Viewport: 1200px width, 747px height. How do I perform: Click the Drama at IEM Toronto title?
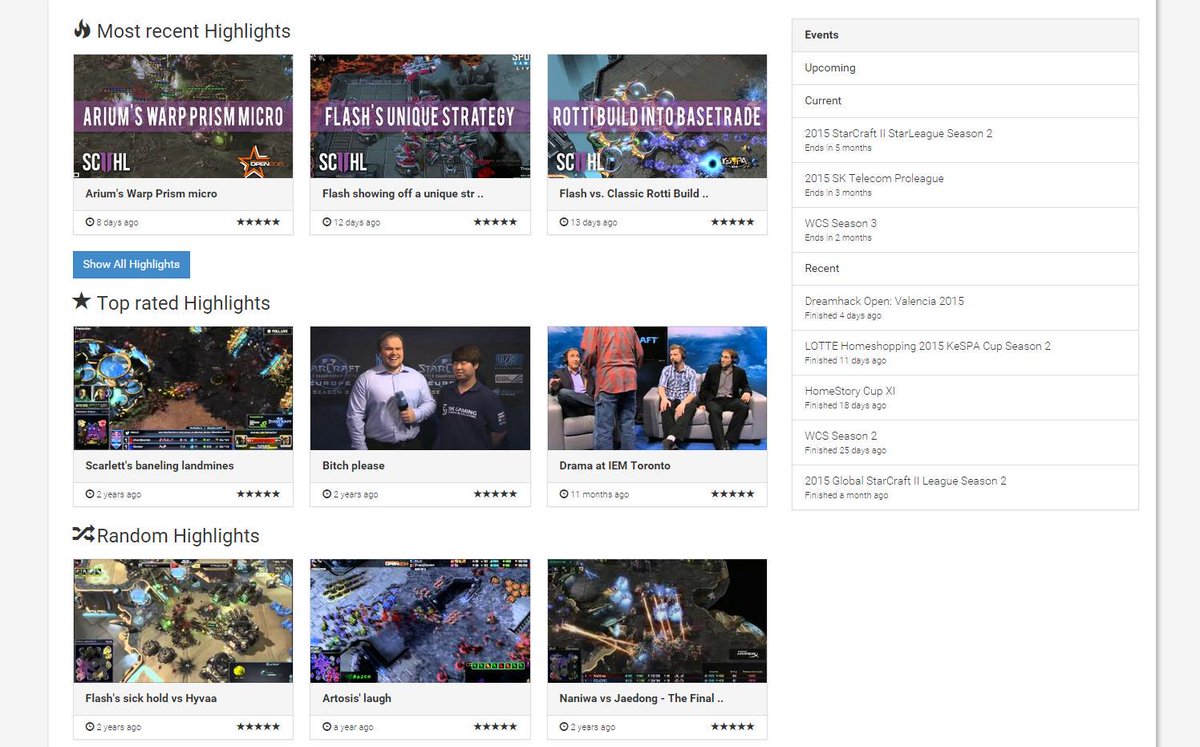coord(615,466)
